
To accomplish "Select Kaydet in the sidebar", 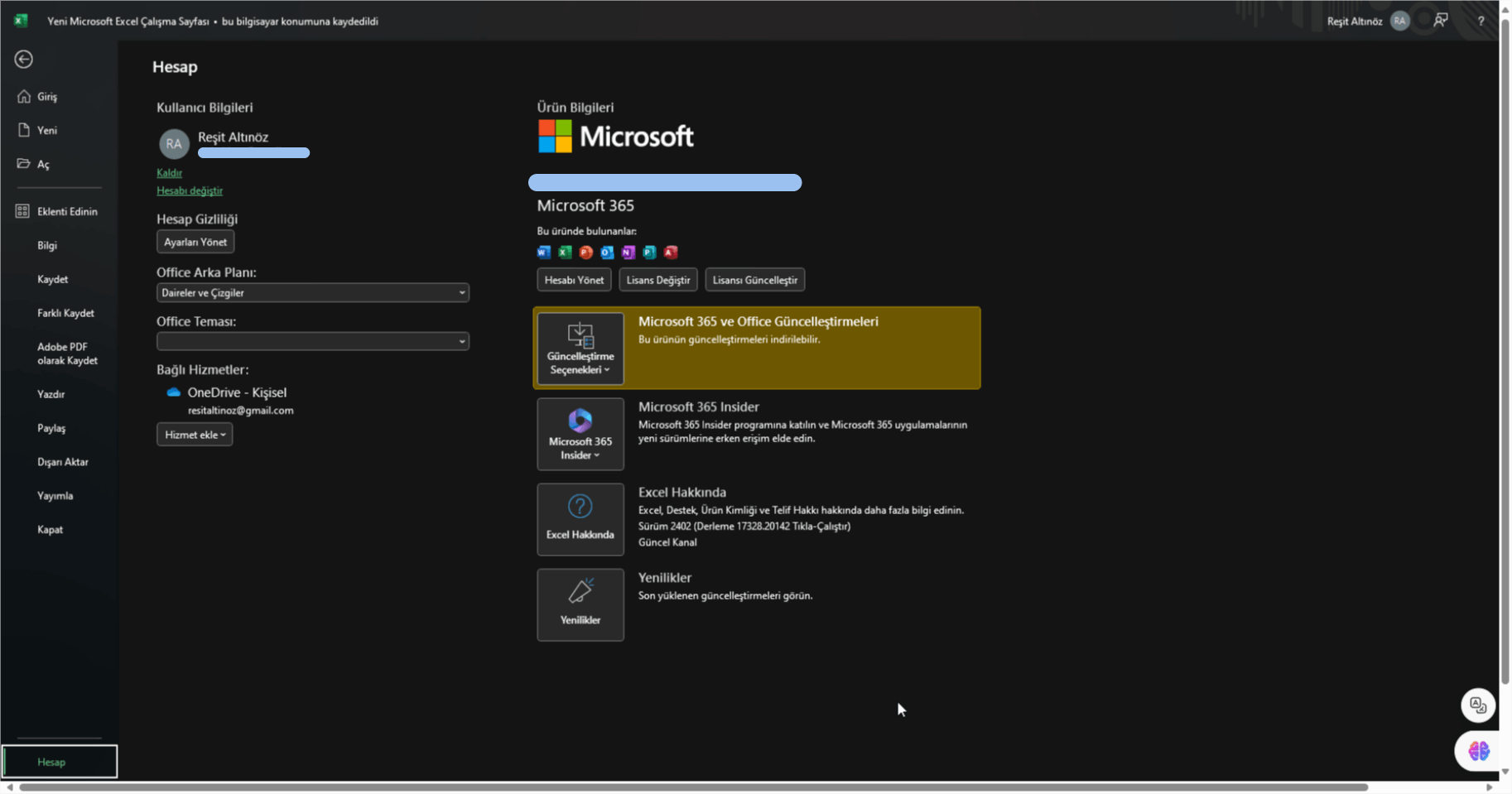I will click(53, 279).
